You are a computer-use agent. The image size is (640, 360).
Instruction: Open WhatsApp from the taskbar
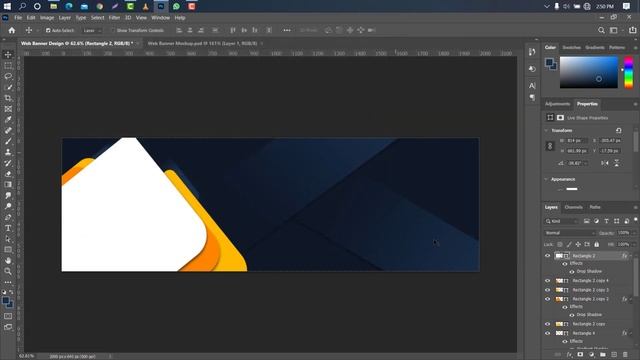point(176,6)
